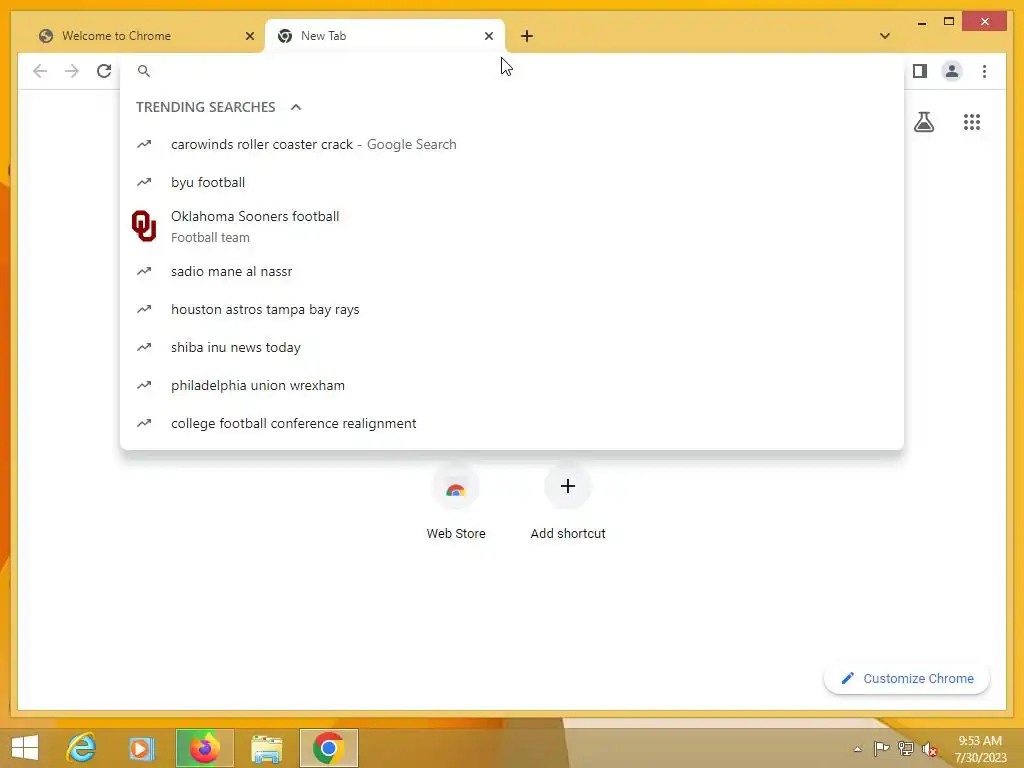Click muted volume tray icon
The height and width of the screenshot is (768, 1024).
pos(929,749)
